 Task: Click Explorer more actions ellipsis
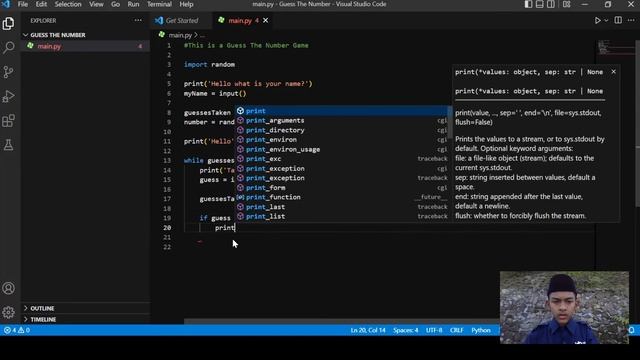click(138, 20)
